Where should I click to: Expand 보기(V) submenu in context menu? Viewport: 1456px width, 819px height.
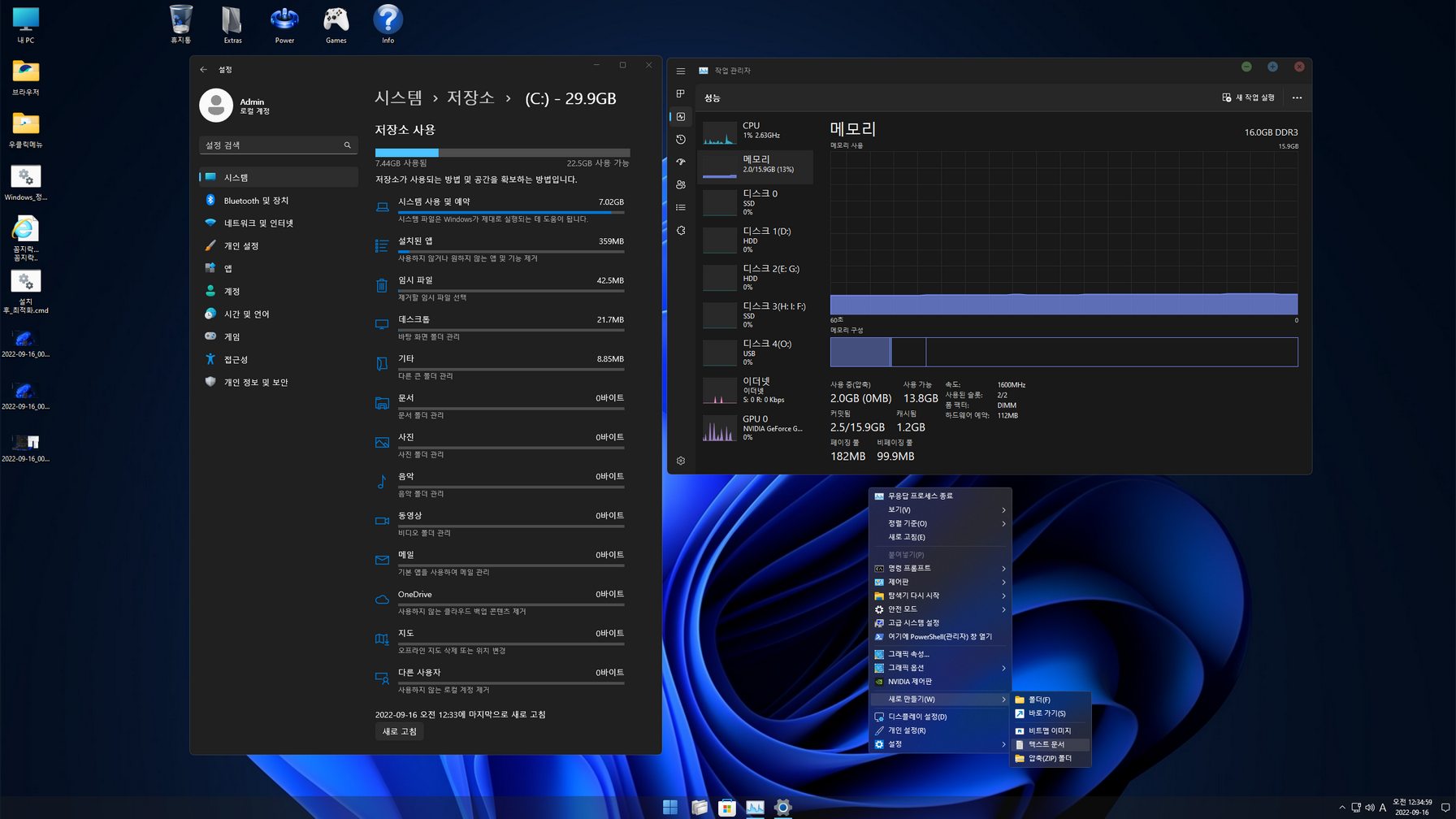[x=940, y=509]
